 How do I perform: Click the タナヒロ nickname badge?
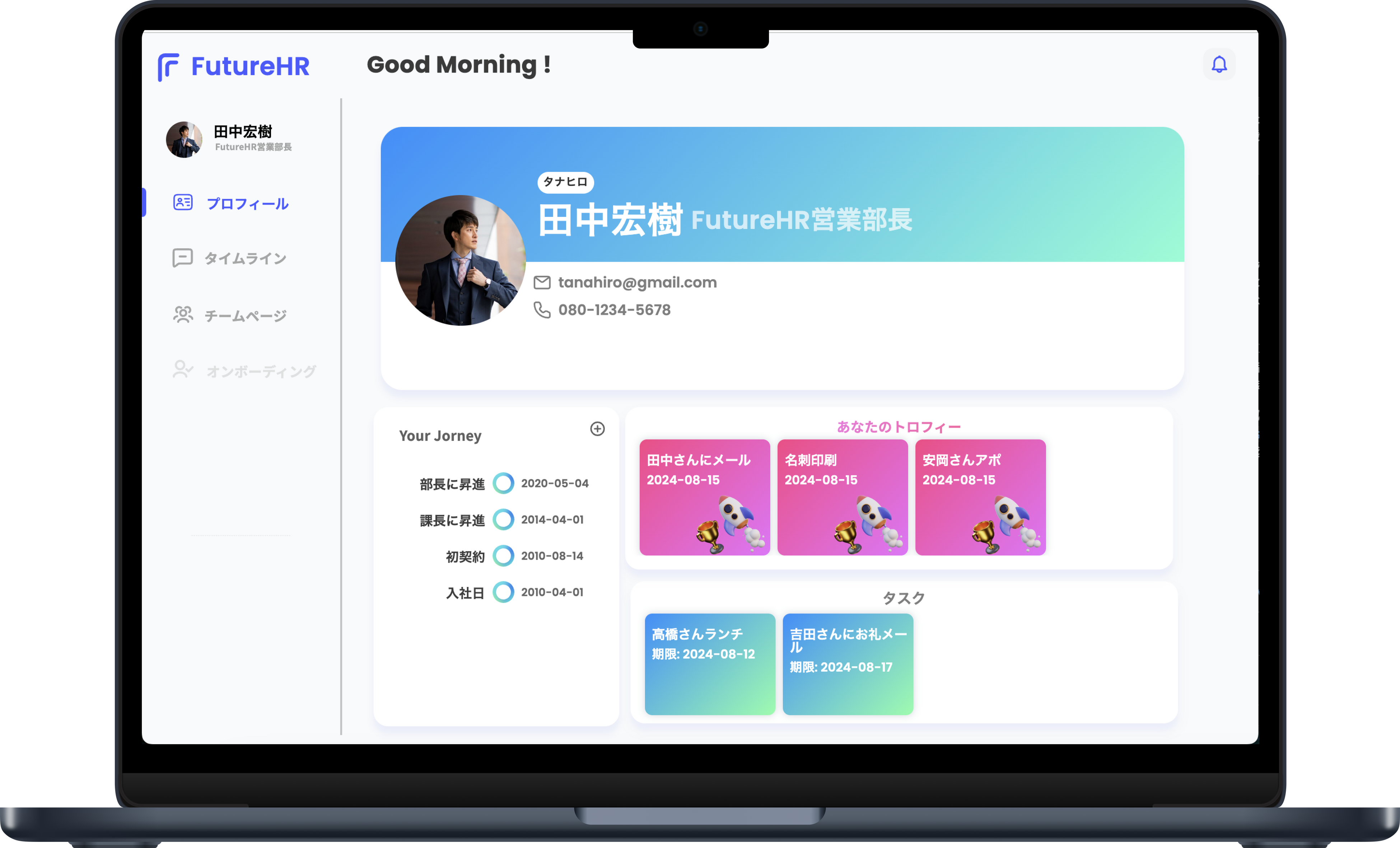[x=565, y=182]
